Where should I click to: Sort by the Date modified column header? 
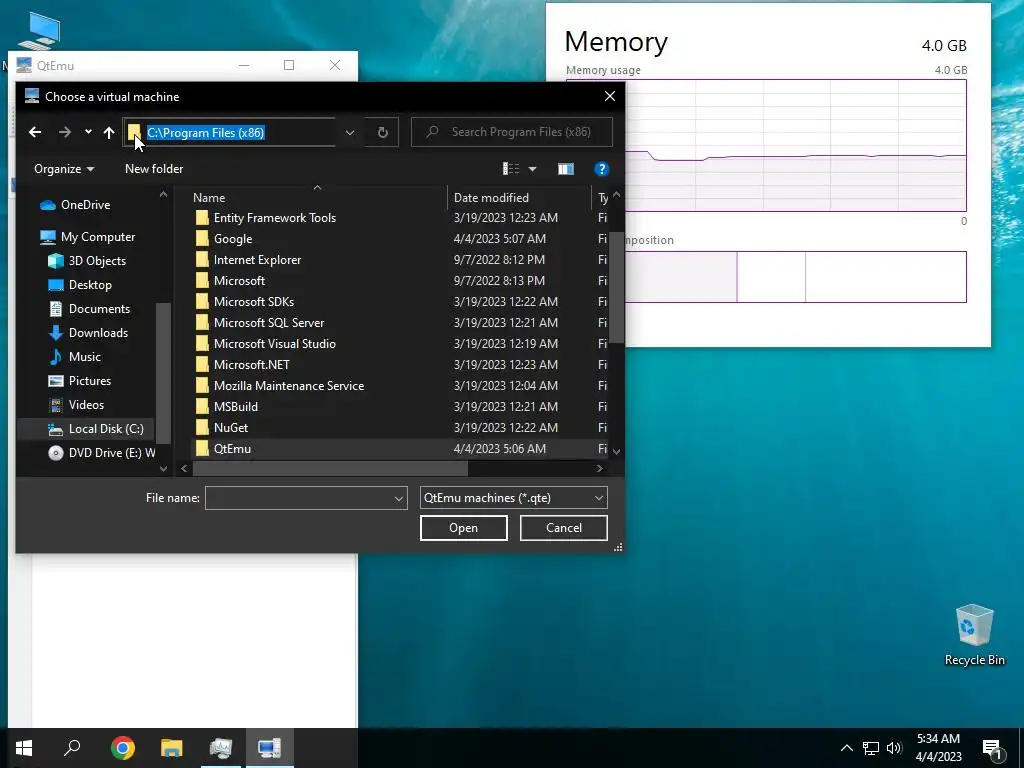point(491,198)
